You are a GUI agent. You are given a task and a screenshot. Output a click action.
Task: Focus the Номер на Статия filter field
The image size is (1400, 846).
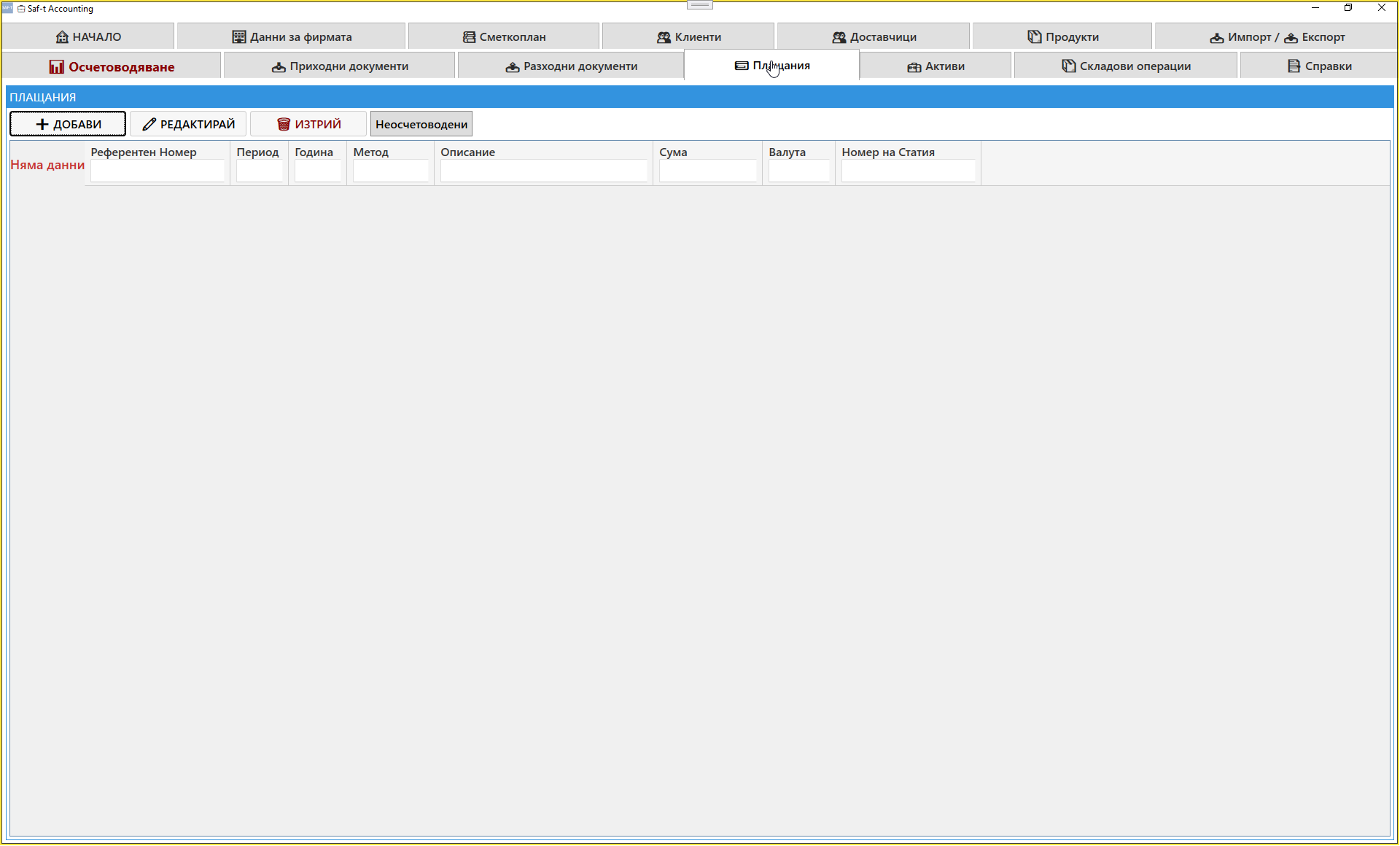[x=909, y=171]
